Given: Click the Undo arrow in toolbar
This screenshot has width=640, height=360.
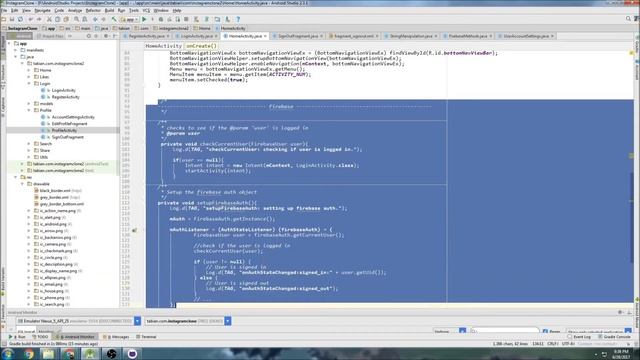Looking at the screenshot, I should tap(31, 19).
